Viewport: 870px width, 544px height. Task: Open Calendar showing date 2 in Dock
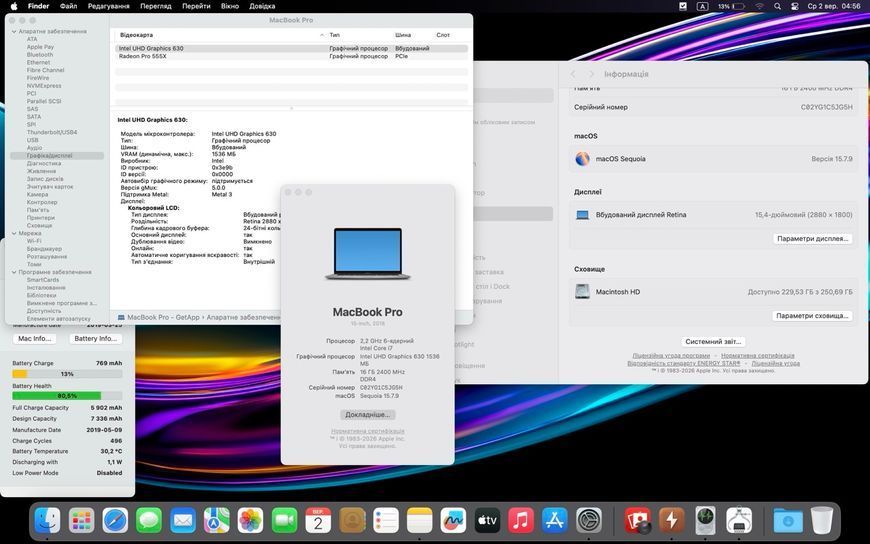[318, 520]
